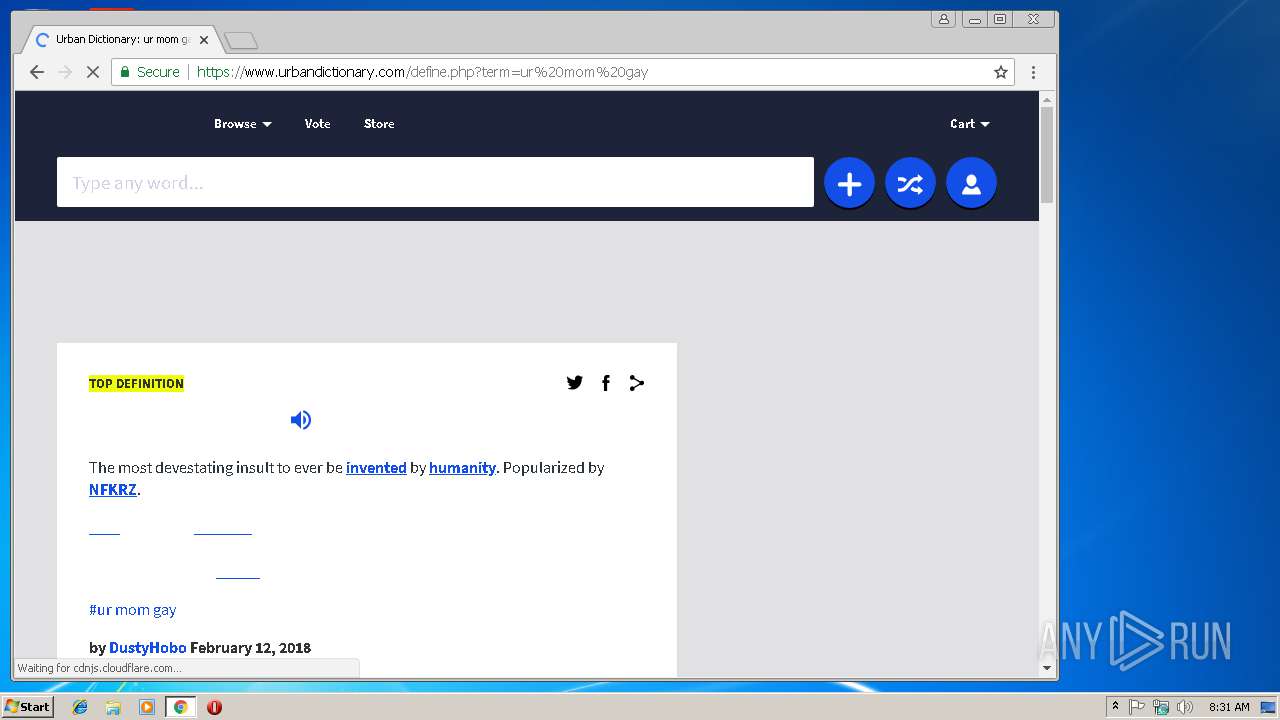Select the Urban Dictionary browser tab
Image resolution: width=1280 pixels, height=720 pixels.
coord(120,40)
